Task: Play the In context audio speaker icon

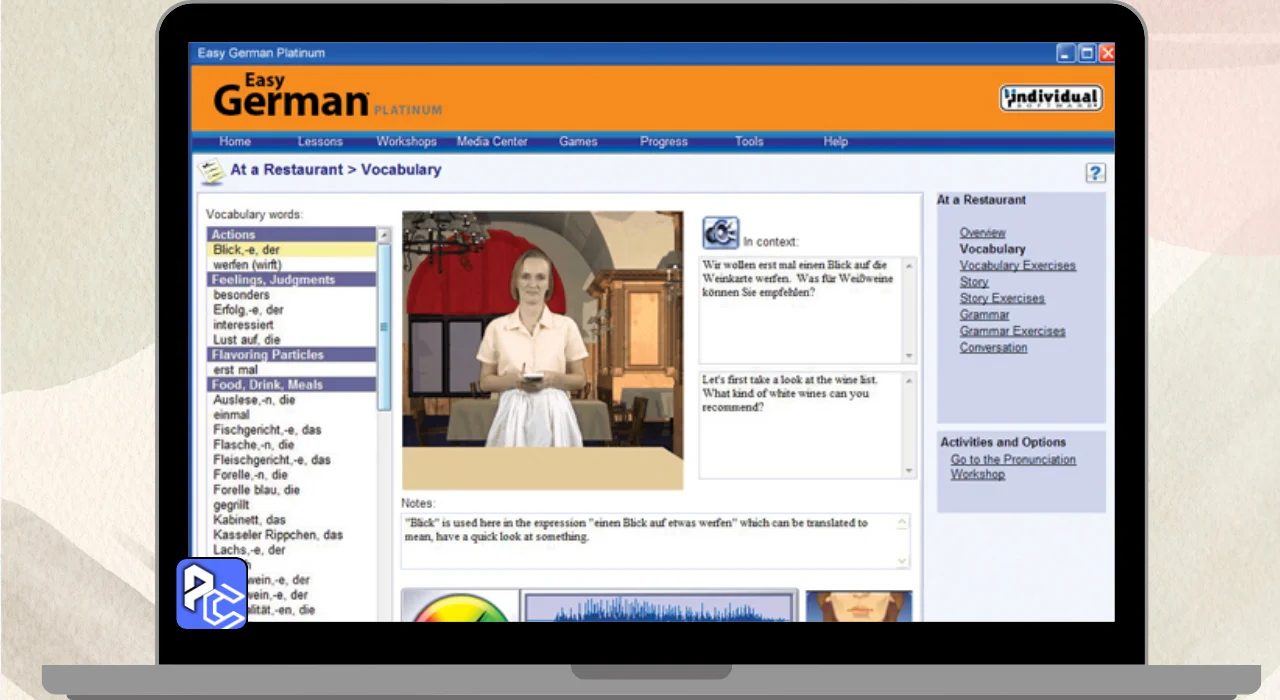Action: [x=720, y=232]
